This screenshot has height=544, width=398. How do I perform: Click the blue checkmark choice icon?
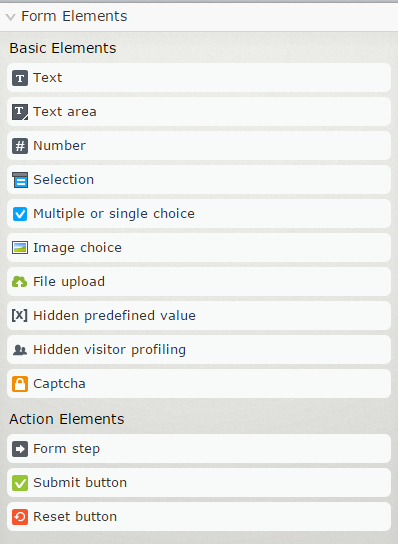coord(20,214)
